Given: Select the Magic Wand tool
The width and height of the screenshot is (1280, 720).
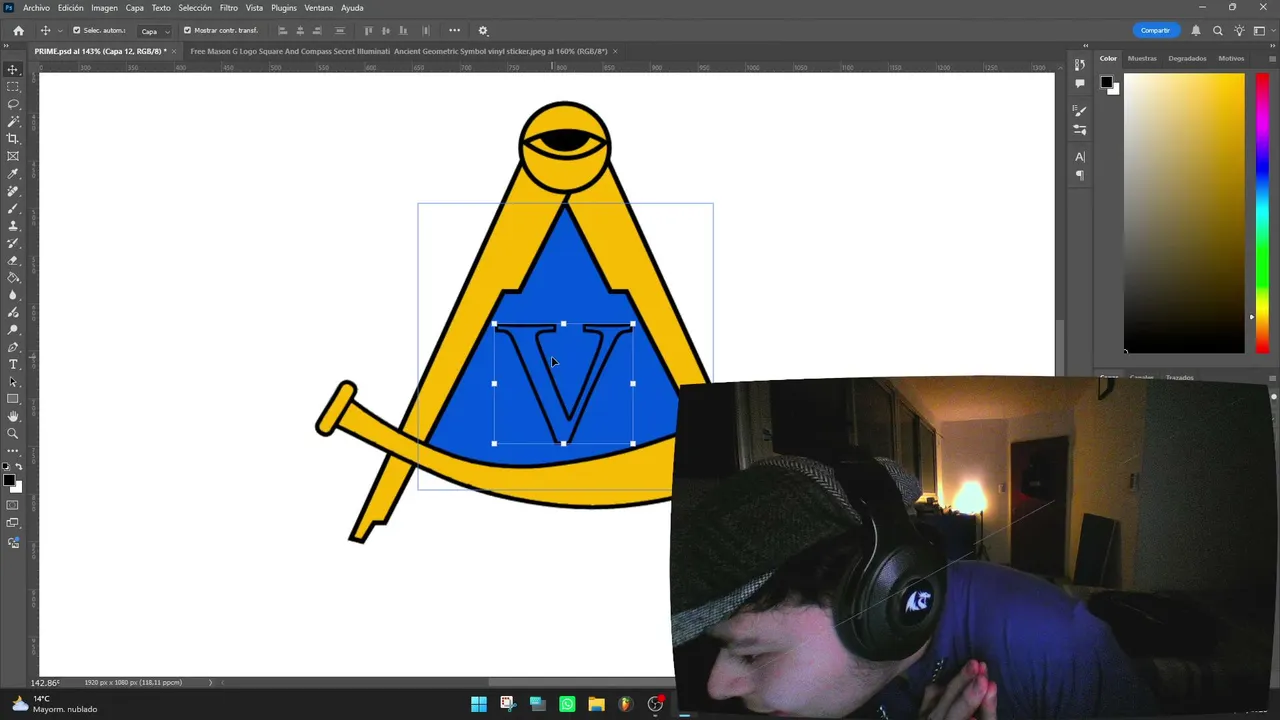Looking at the screenshot, I should click(x=13, y=121).
